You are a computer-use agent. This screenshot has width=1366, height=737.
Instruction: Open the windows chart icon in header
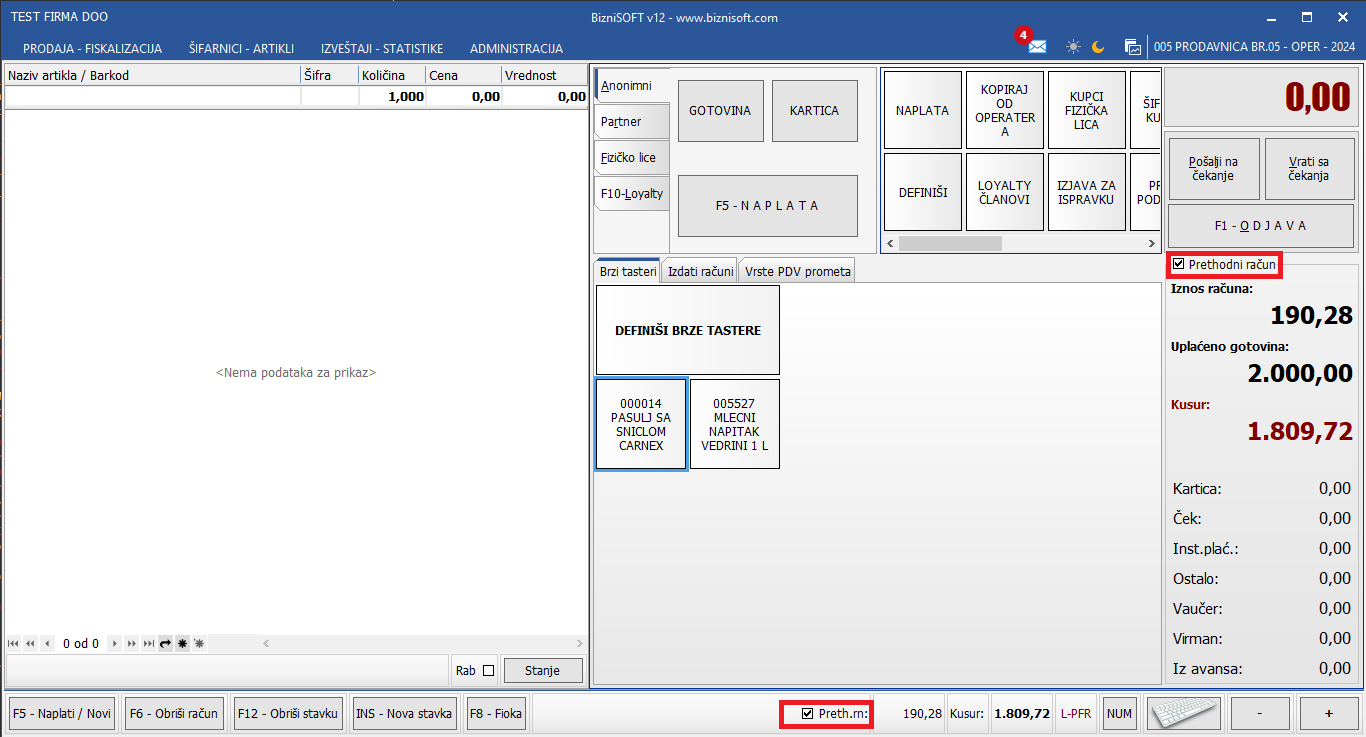coord(1133,47)
